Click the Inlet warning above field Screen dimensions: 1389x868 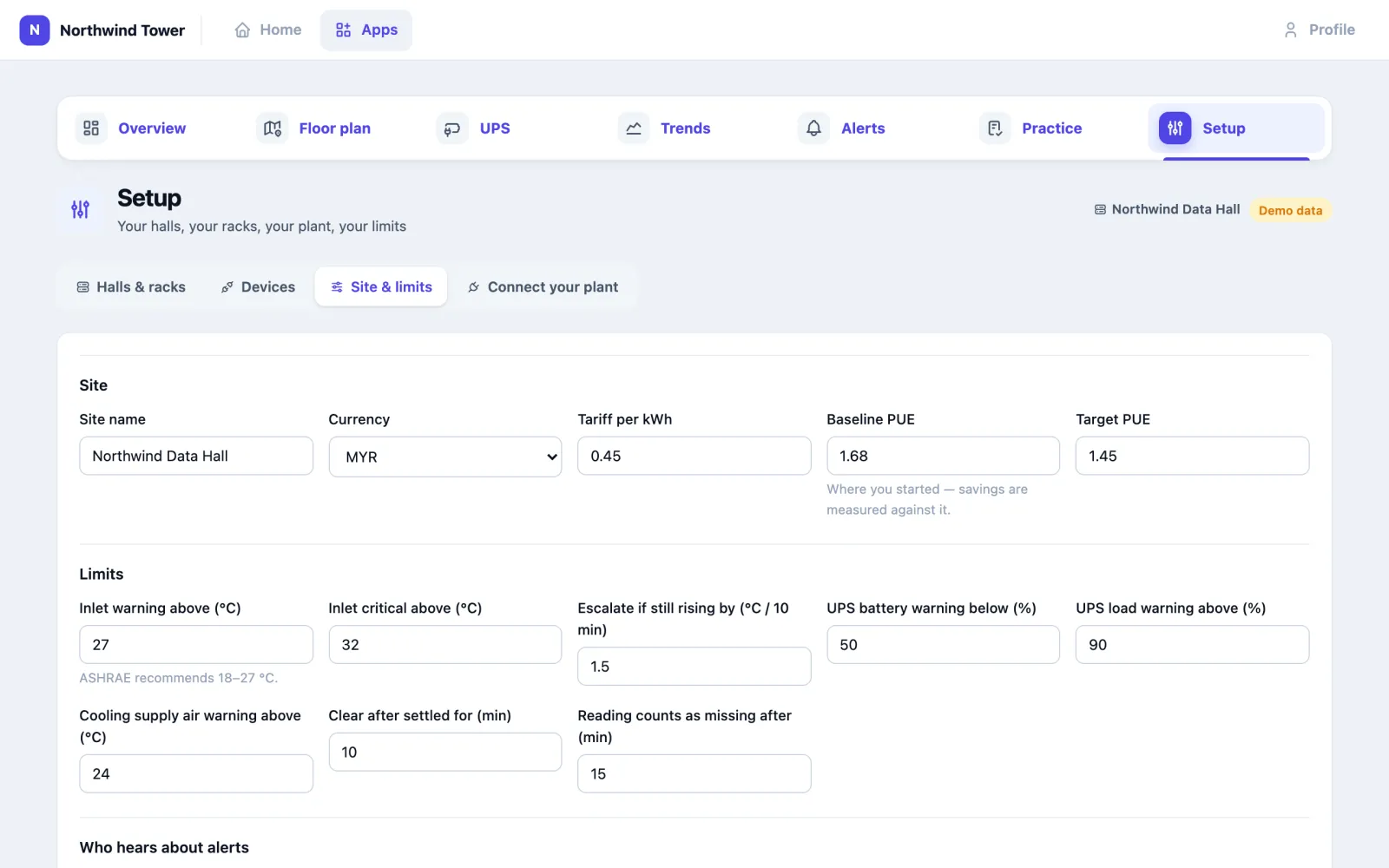196,645
